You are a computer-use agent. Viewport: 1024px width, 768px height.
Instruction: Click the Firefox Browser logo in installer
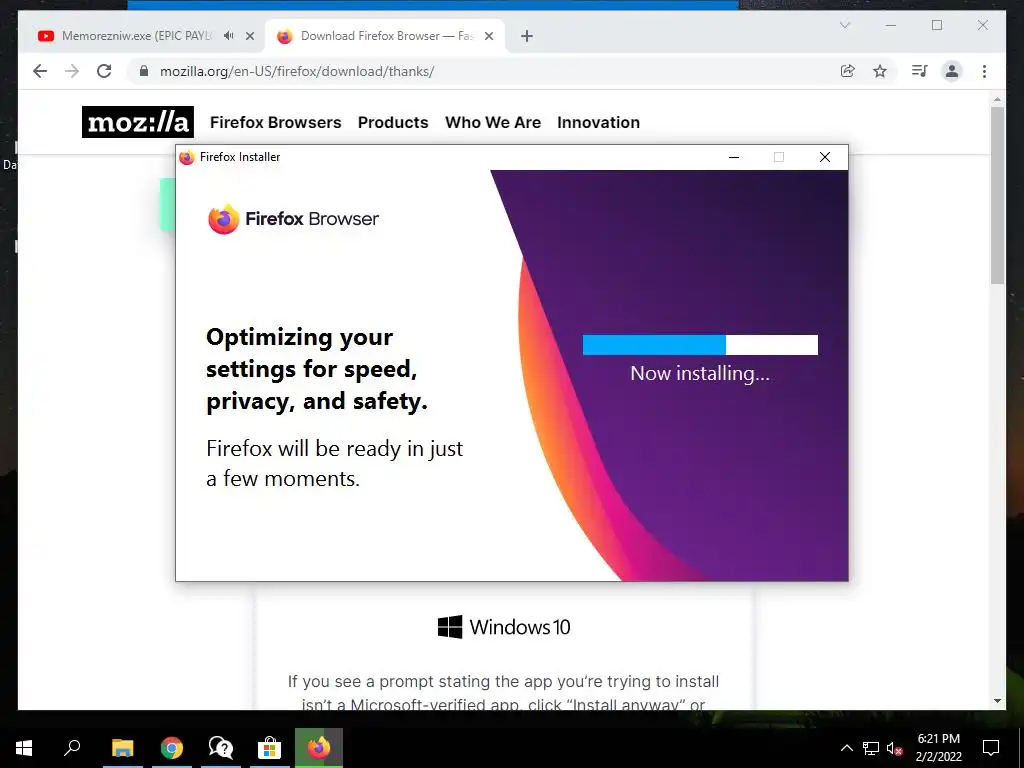(x=293, y=219)
